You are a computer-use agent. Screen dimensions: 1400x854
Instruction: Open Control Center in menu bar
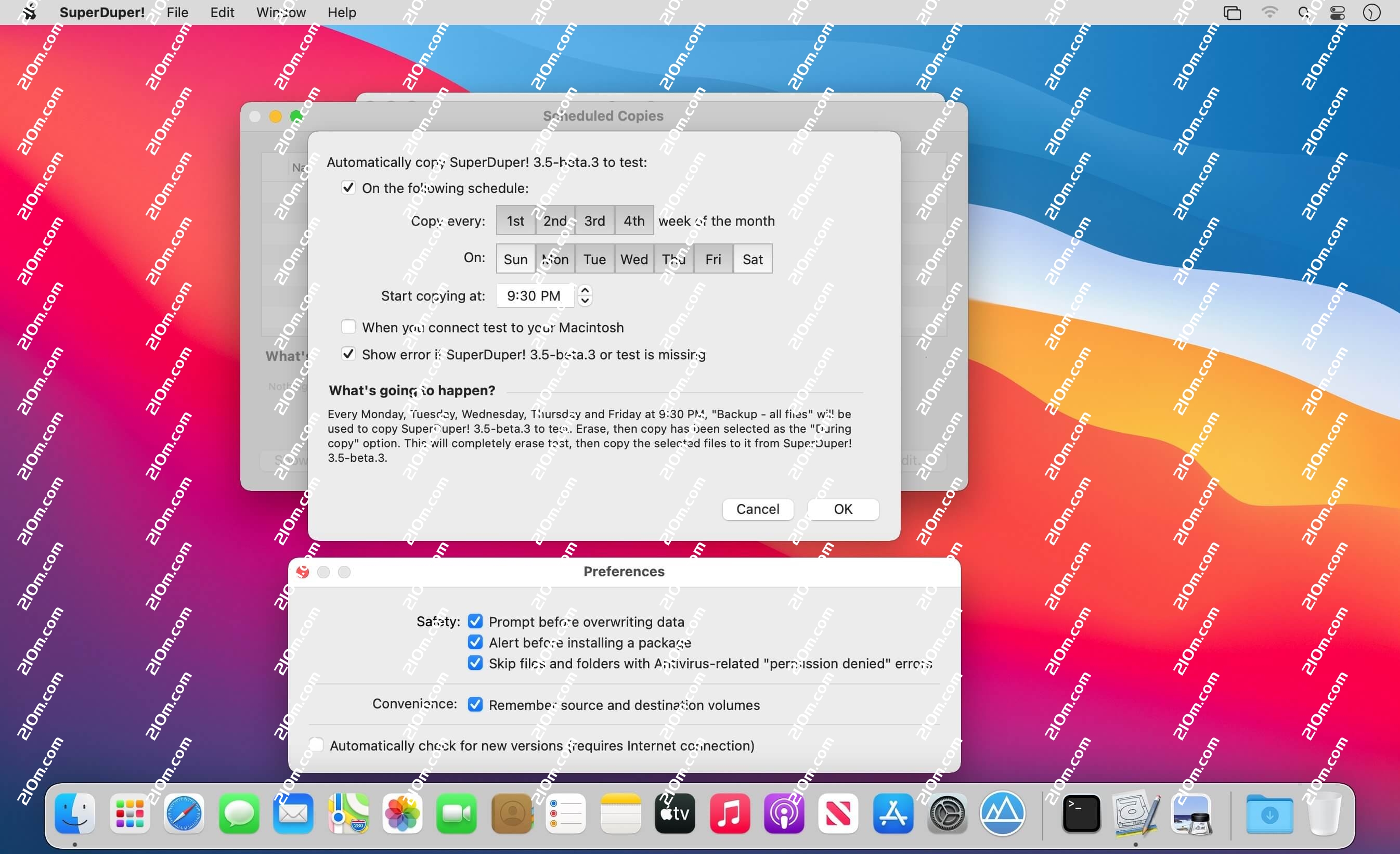coord(1338,12)
